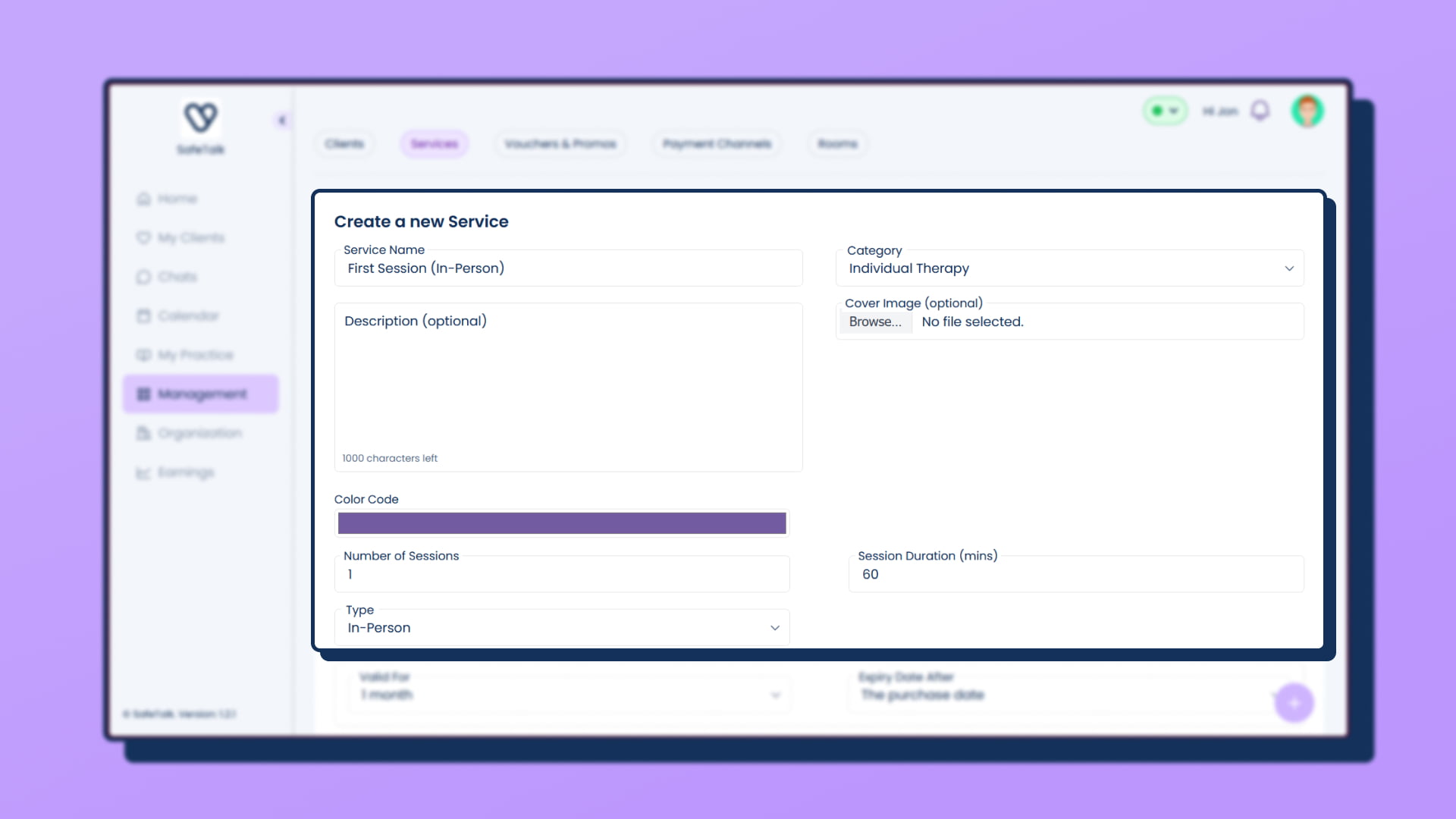Open the Vouchers & Promos tab

click(560, 144)
